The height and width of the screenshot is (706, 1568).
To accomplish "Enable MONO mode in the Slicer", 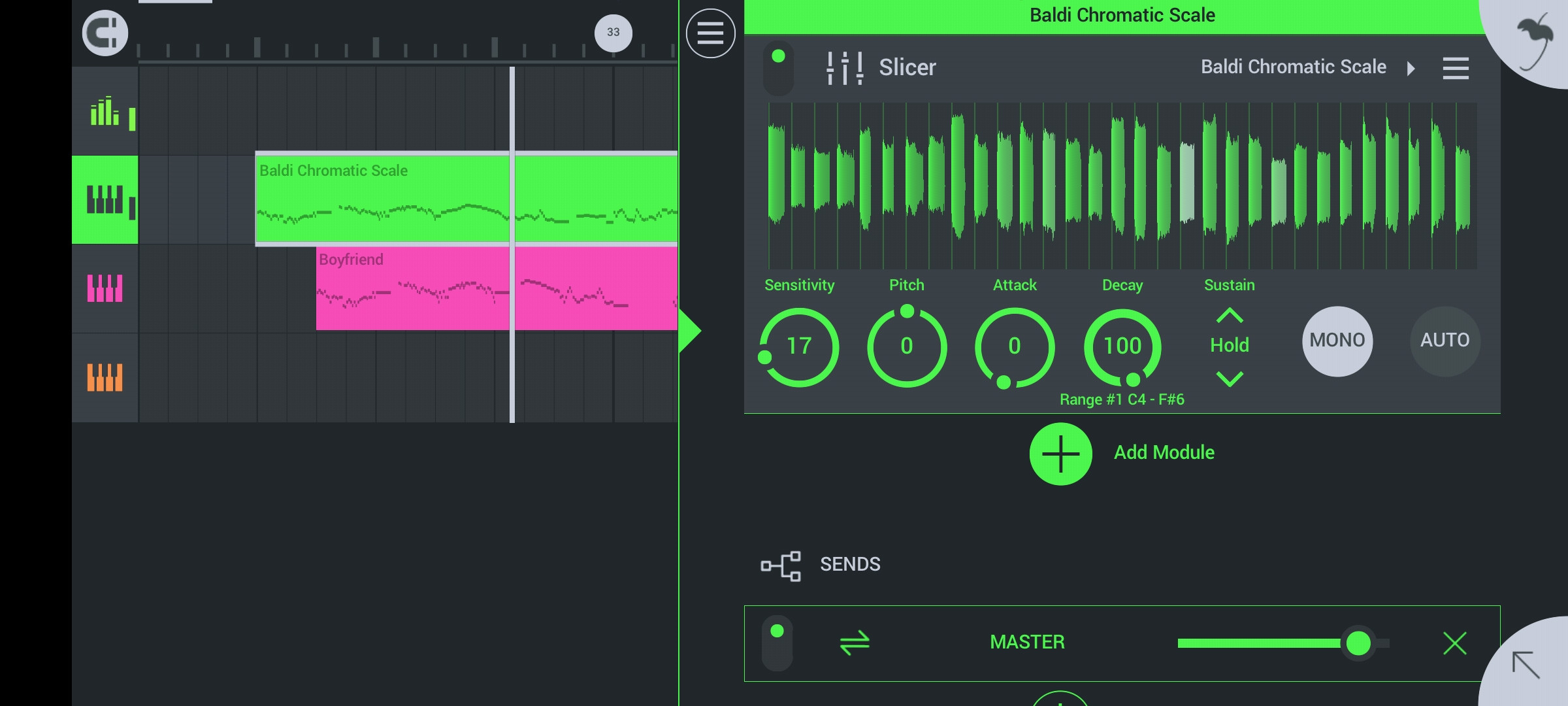I will 1337,341.
